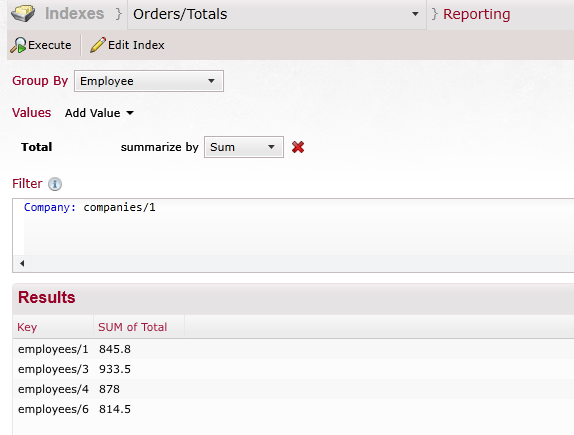Click the 878 total value

pyautogui.click(x=109, y=389)
